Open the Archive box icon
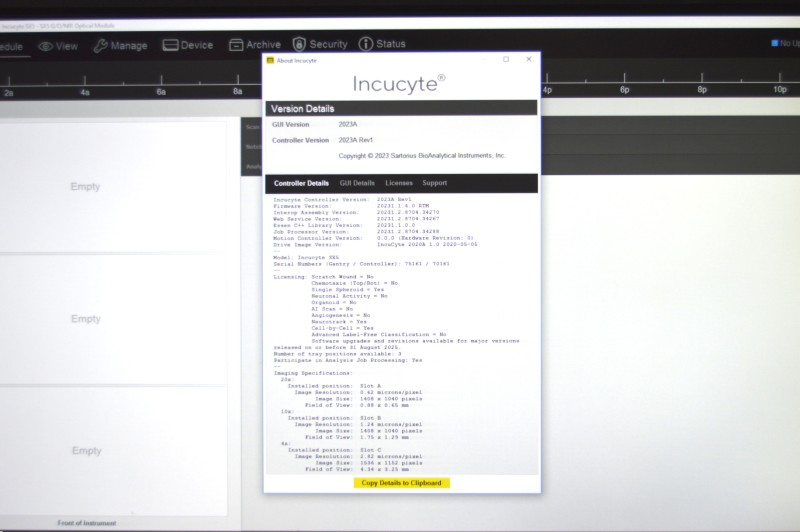800x532 pixels. coord(236,45)
